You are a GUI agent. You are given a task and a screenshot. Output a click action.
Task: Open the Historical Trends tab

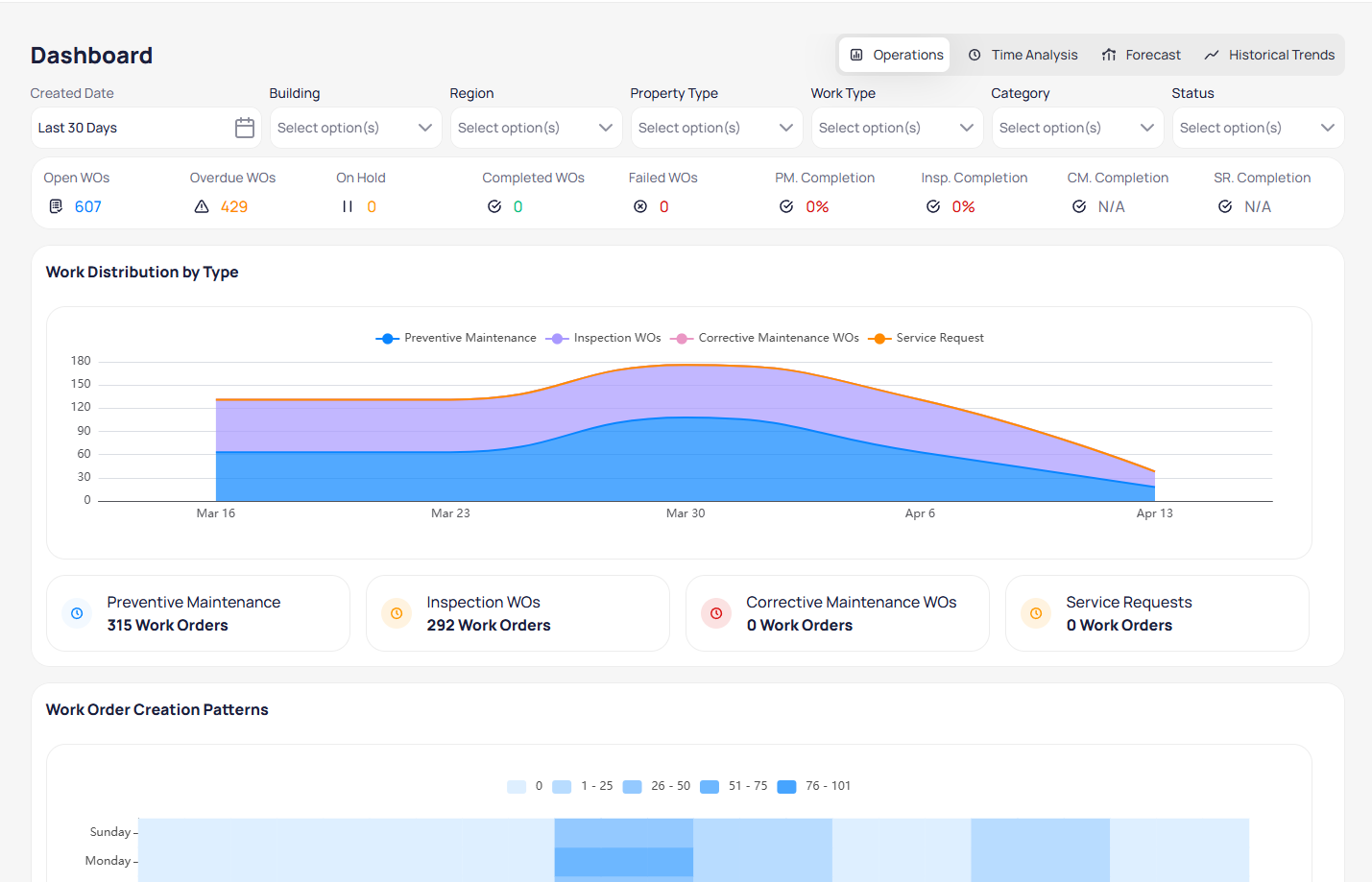point(1269,55)
